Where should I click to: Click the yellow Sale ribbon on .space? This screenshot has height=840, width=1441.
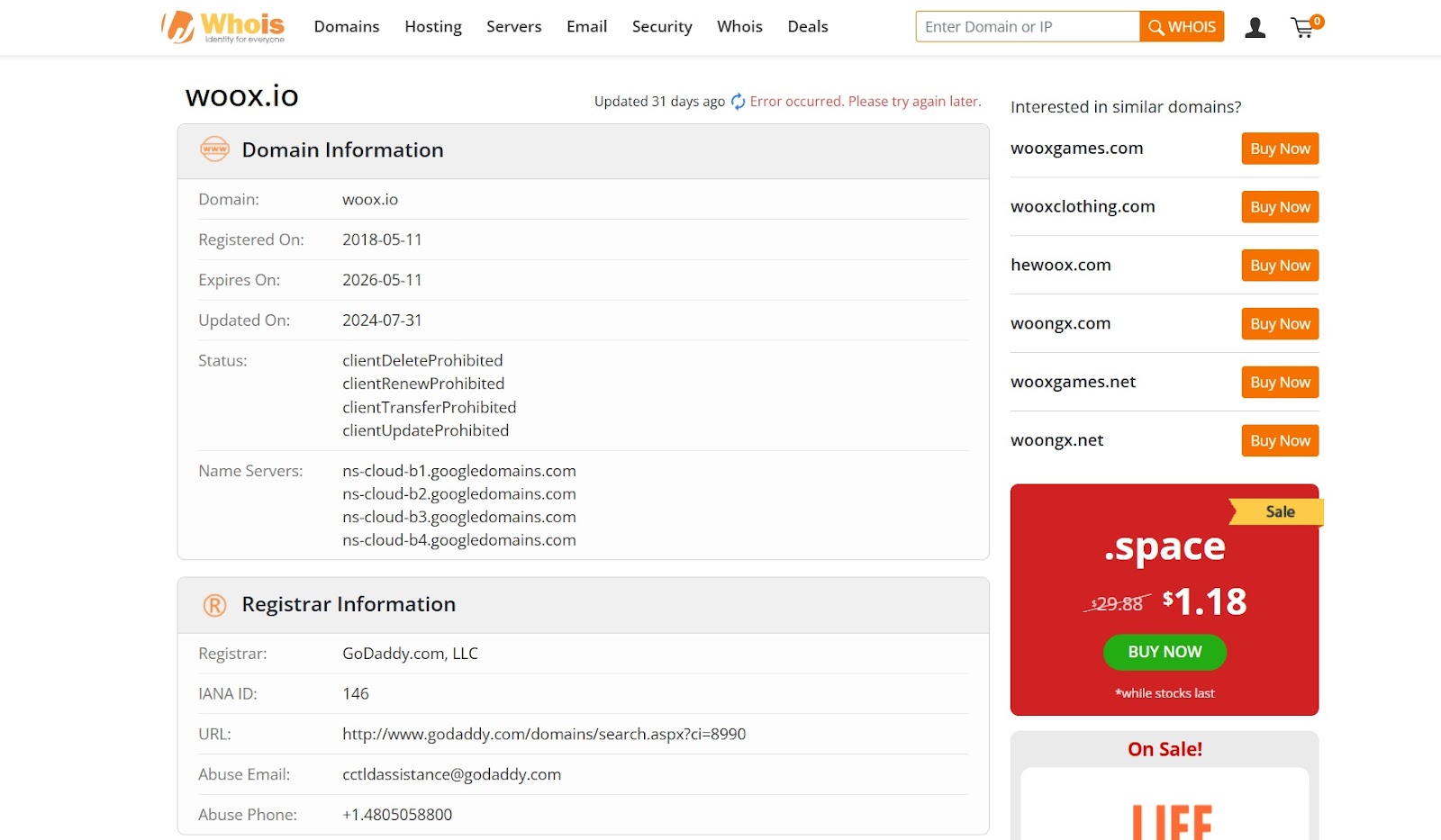pyautogui.click(x=1278, y=512)
